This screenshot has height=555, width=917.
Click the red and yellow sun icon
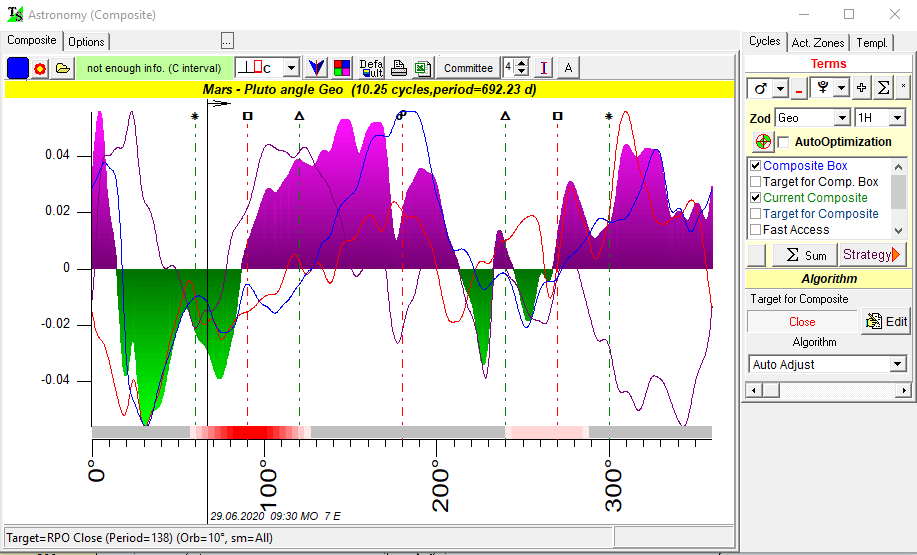(41, 68)
